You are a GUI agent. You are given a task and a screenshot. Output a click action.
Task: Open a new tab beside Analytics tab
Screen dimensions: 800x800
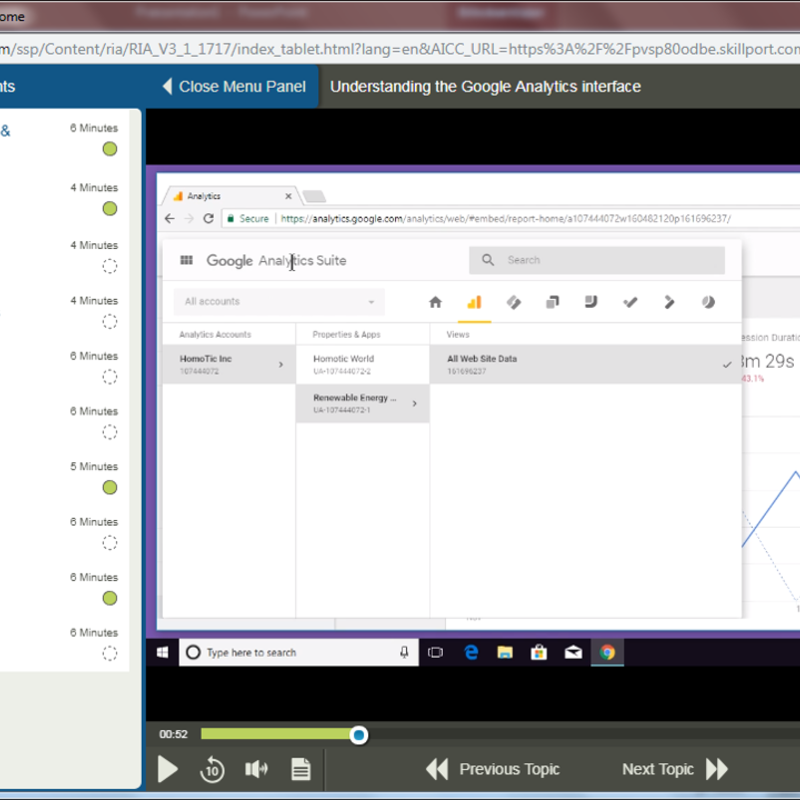tap(314, 196)
